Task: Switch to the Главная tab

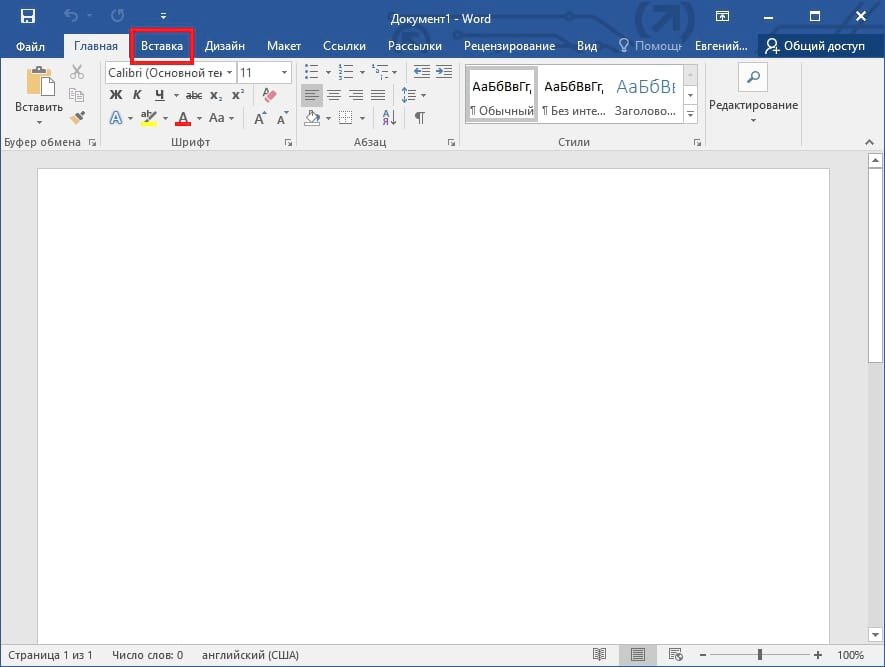Action: point(96,46)
